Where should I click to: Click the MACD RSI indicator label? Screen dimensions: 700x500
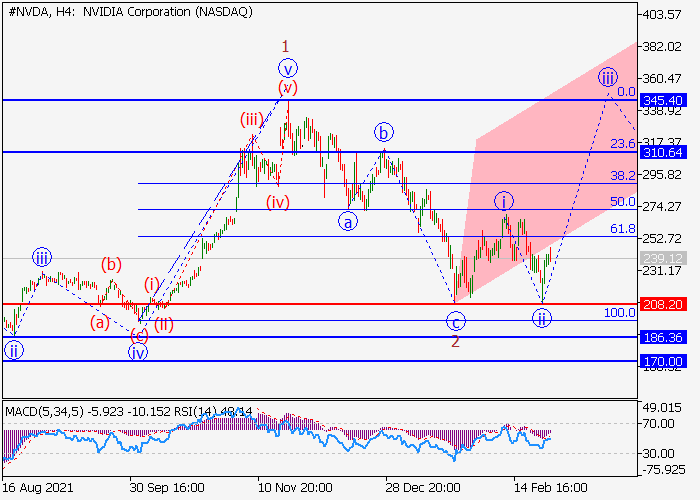(129, 411)
